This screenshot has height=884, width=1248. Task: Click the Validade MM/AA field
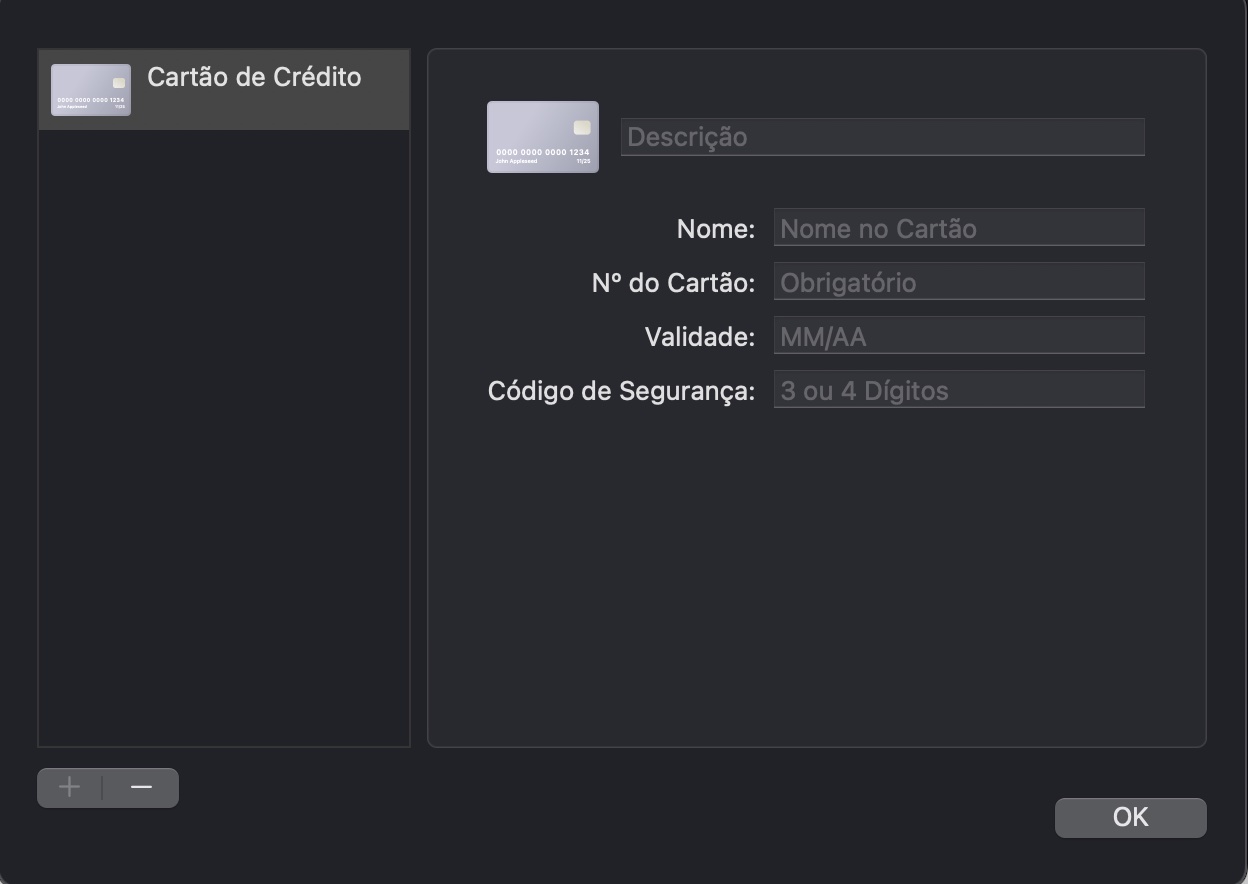(959, 335)
